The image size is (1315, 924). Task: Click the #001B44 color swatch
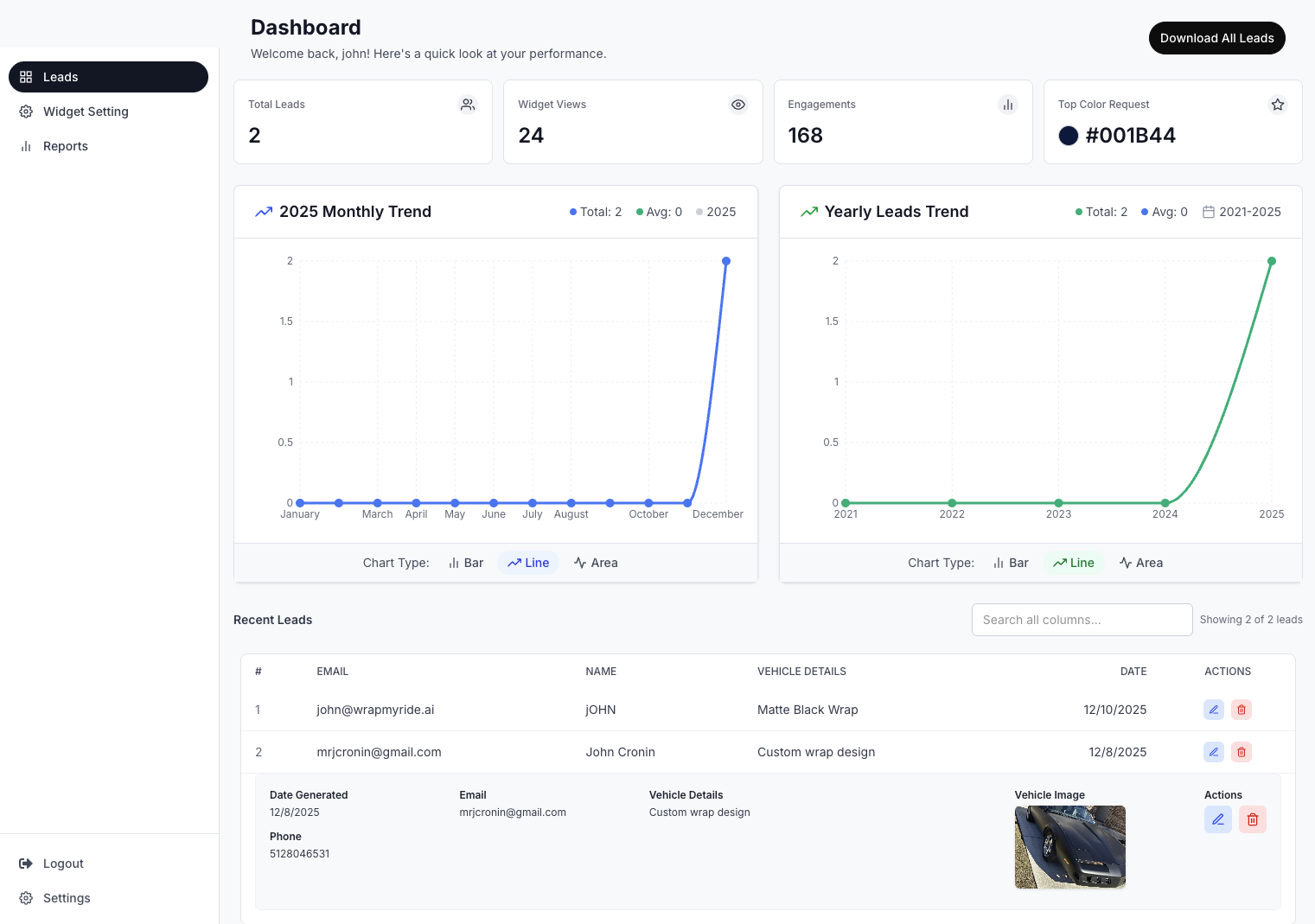(x=1069, y=136)
